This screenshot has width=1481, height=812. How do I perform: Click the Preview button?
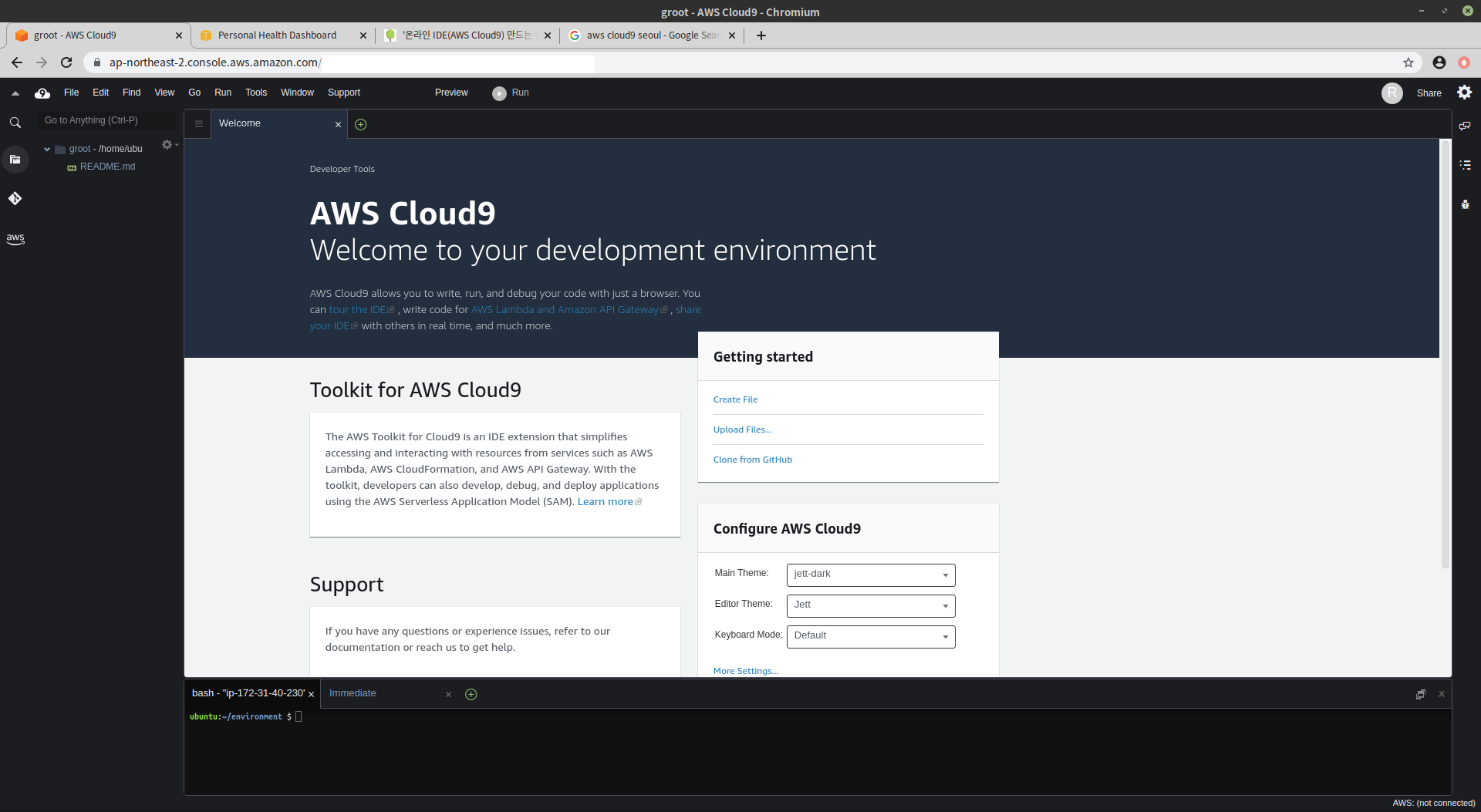pos(451,93)
